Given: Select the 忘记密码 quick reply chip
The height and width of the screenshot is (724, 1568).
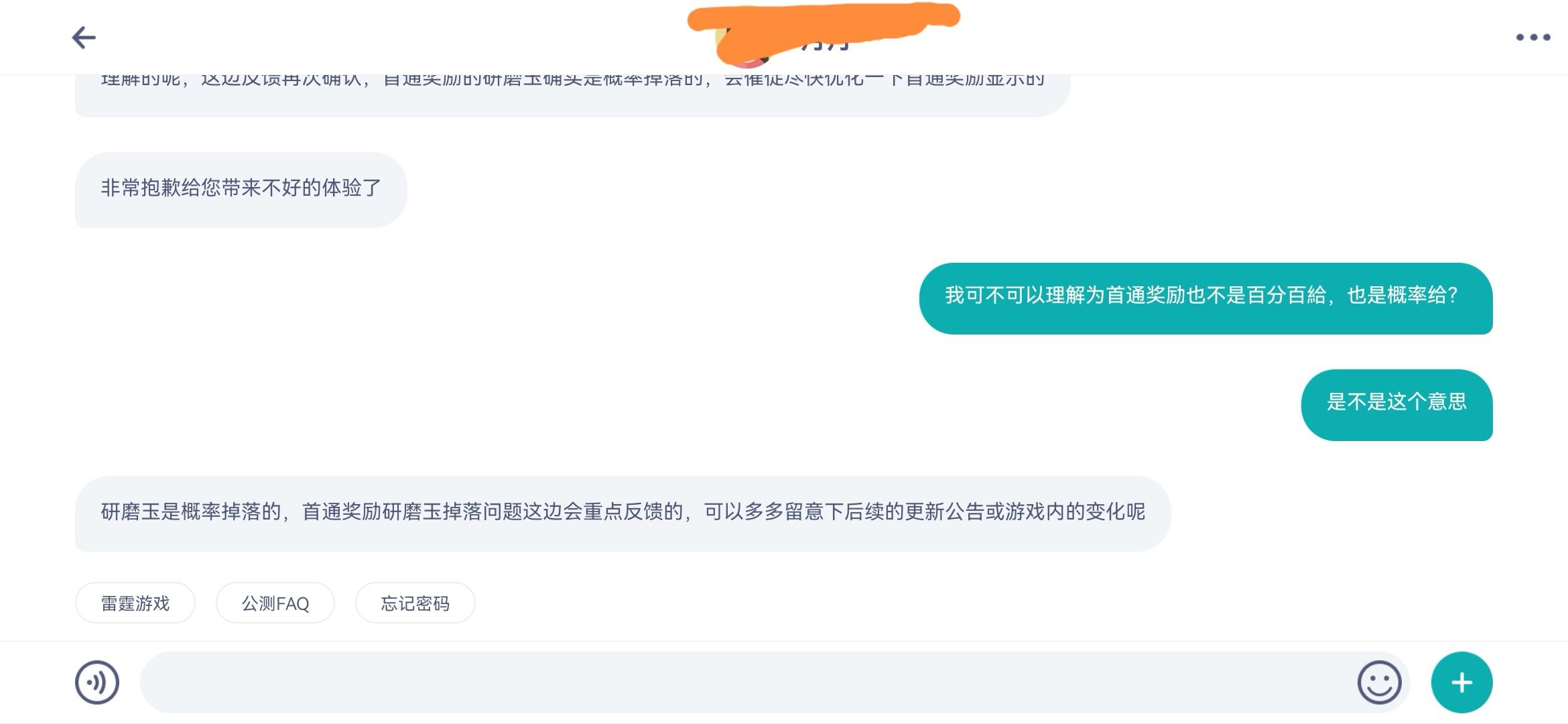Looking at the screenshot, I should tap(415, 603).
